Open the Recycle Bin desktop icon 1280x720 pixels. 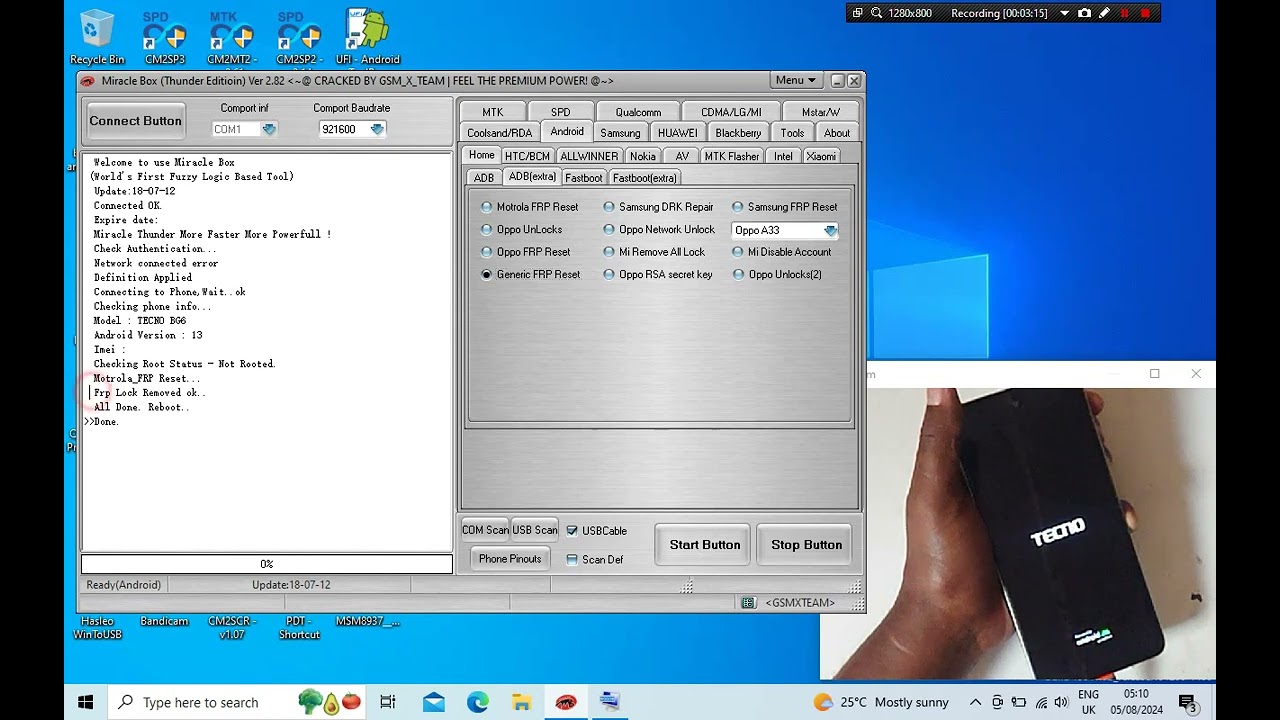[x=97, y=37]
